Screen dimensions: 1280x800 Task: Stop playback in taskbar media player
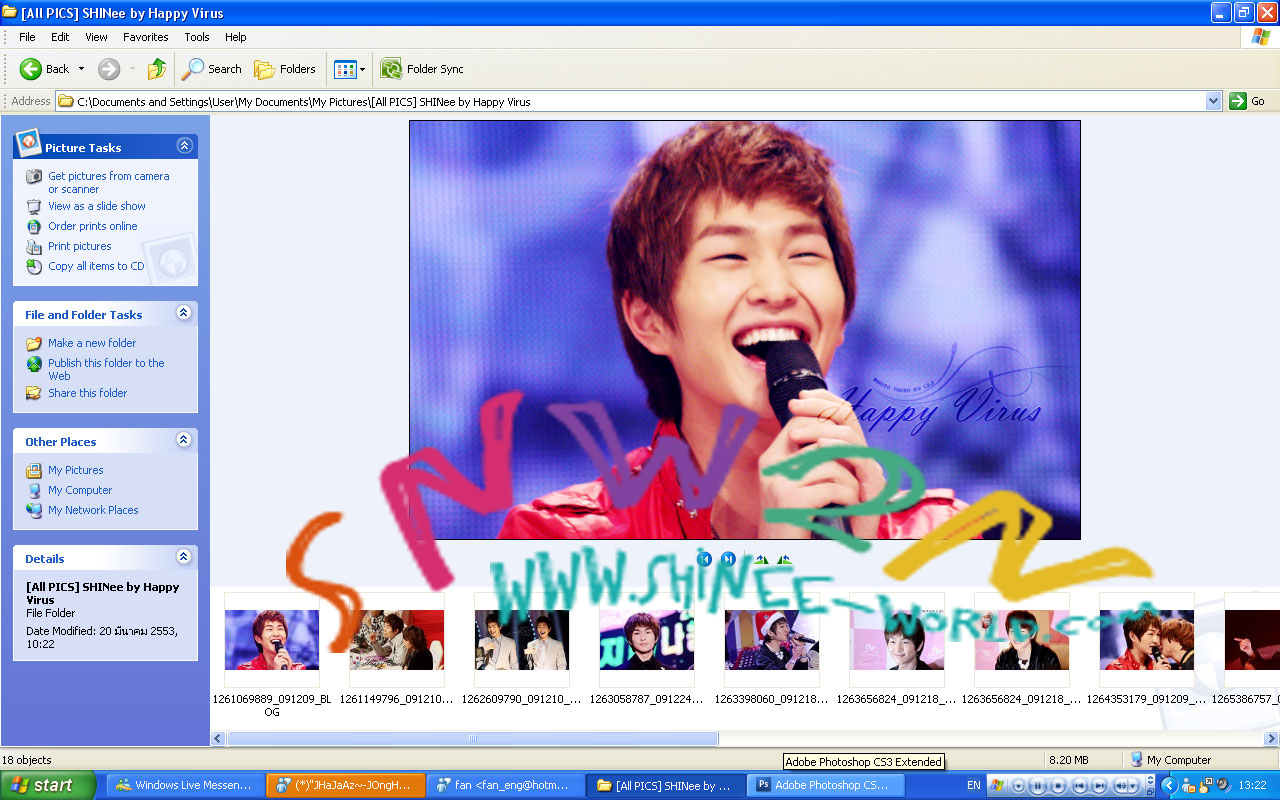point(1058,786)
